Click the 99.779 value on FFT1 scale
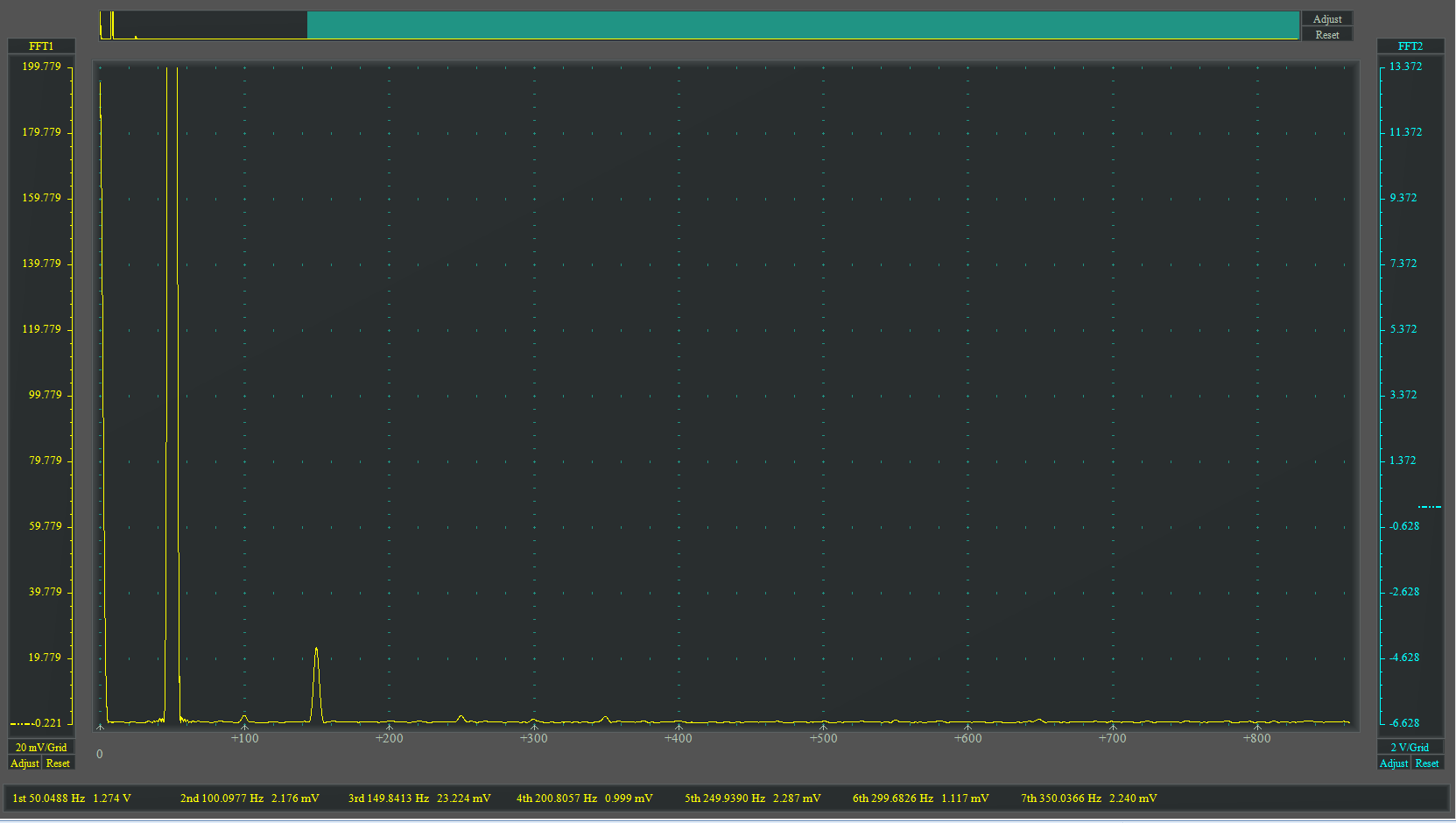The image size is (1456, 823). pos(46,395)
